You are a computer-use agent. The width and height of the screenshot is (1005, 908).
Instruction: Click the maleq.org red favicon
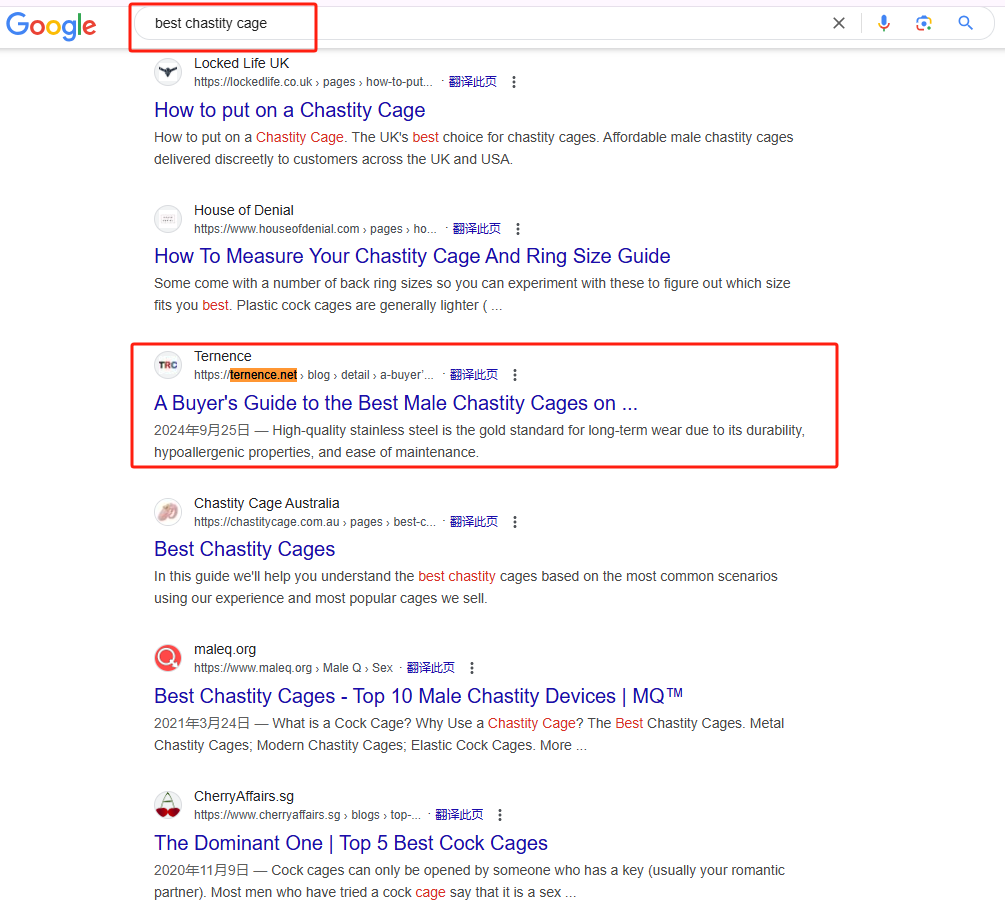(x=168, y=658)
